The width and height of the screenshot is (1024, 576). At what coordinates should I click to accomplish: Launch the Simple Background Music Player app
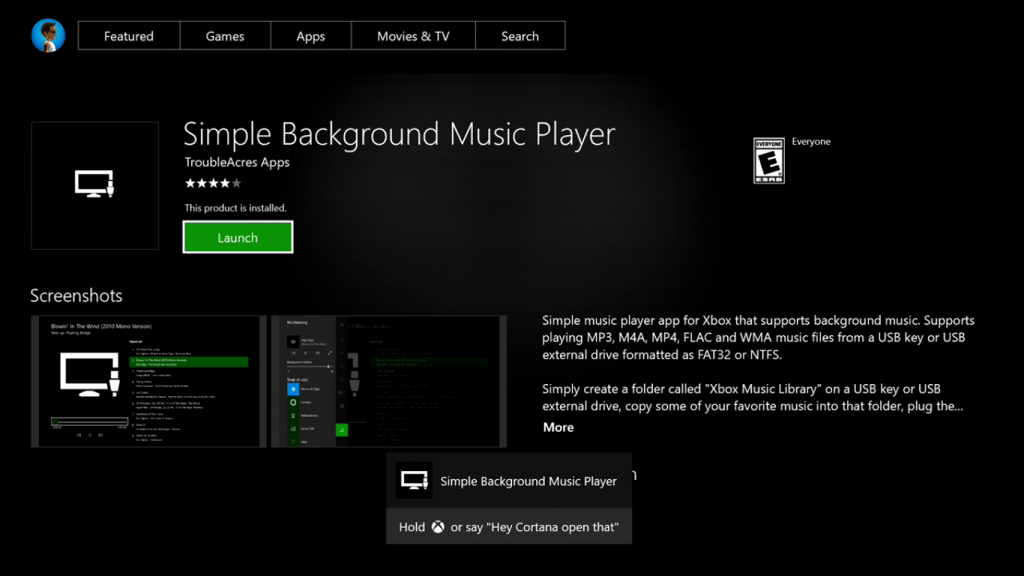coord(238,237)
